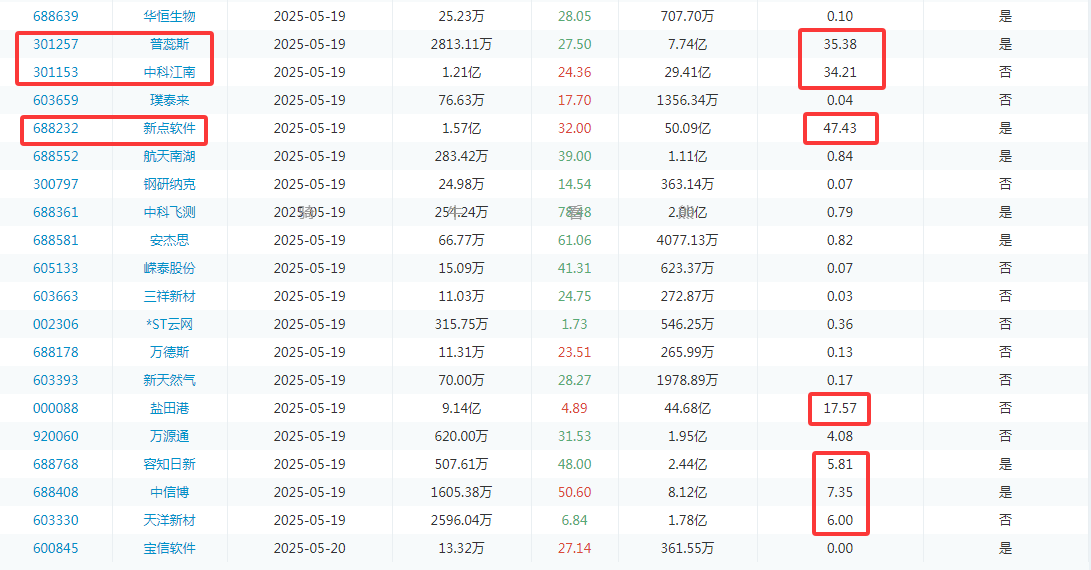Open stock code 688581
Viewport: 1091px width, 570px height.
tap(56, 240)
